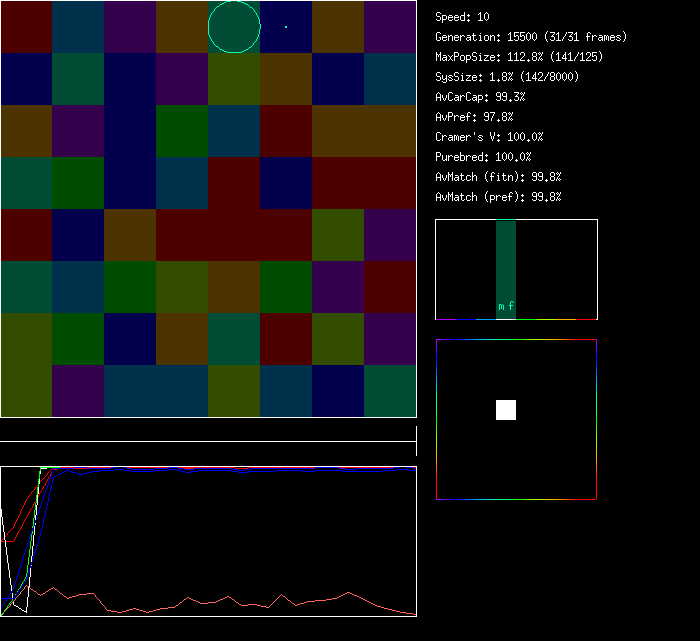Click the AvMatch (pref) statistic
Image resolution: width=700 pixels, height=641 pixels.
pyautogui.click(x=498, y=197)
